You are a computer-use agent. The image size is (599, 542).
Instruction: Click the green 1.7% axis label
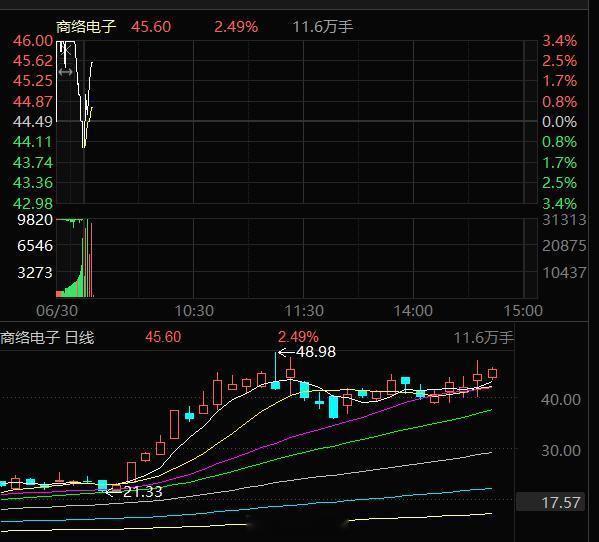click(x=560, y=162)
